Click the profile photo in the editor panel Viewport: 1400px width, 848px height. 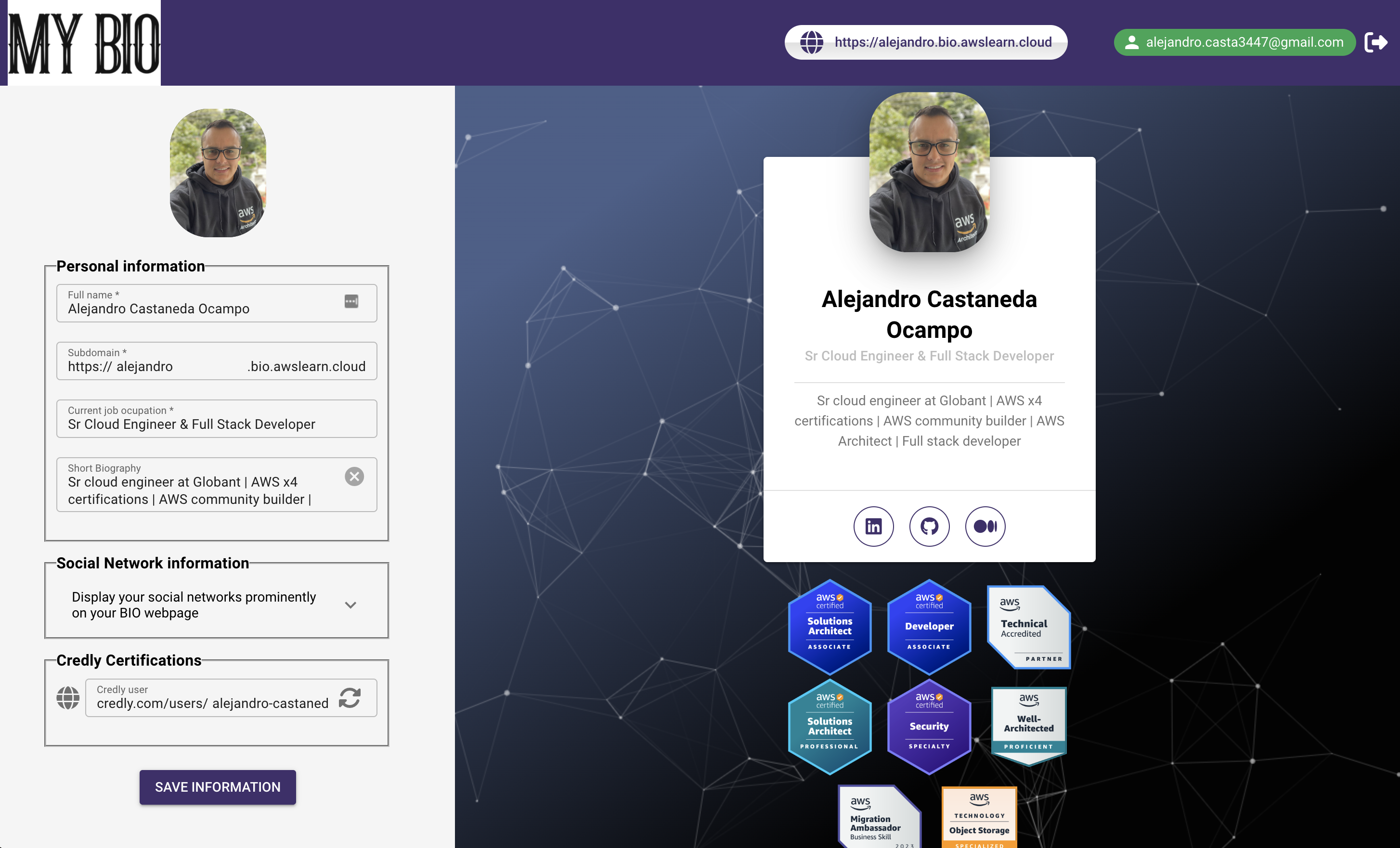click(x=218, y=173)
